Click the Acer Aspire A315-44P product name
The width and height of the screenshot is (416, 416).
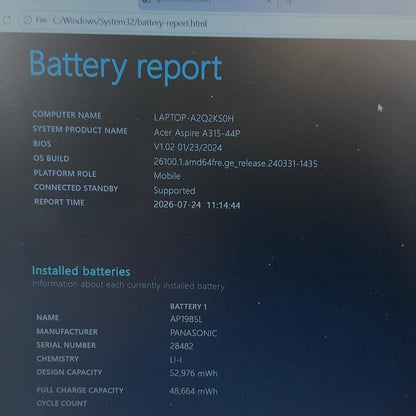click(x=197, y=133)
